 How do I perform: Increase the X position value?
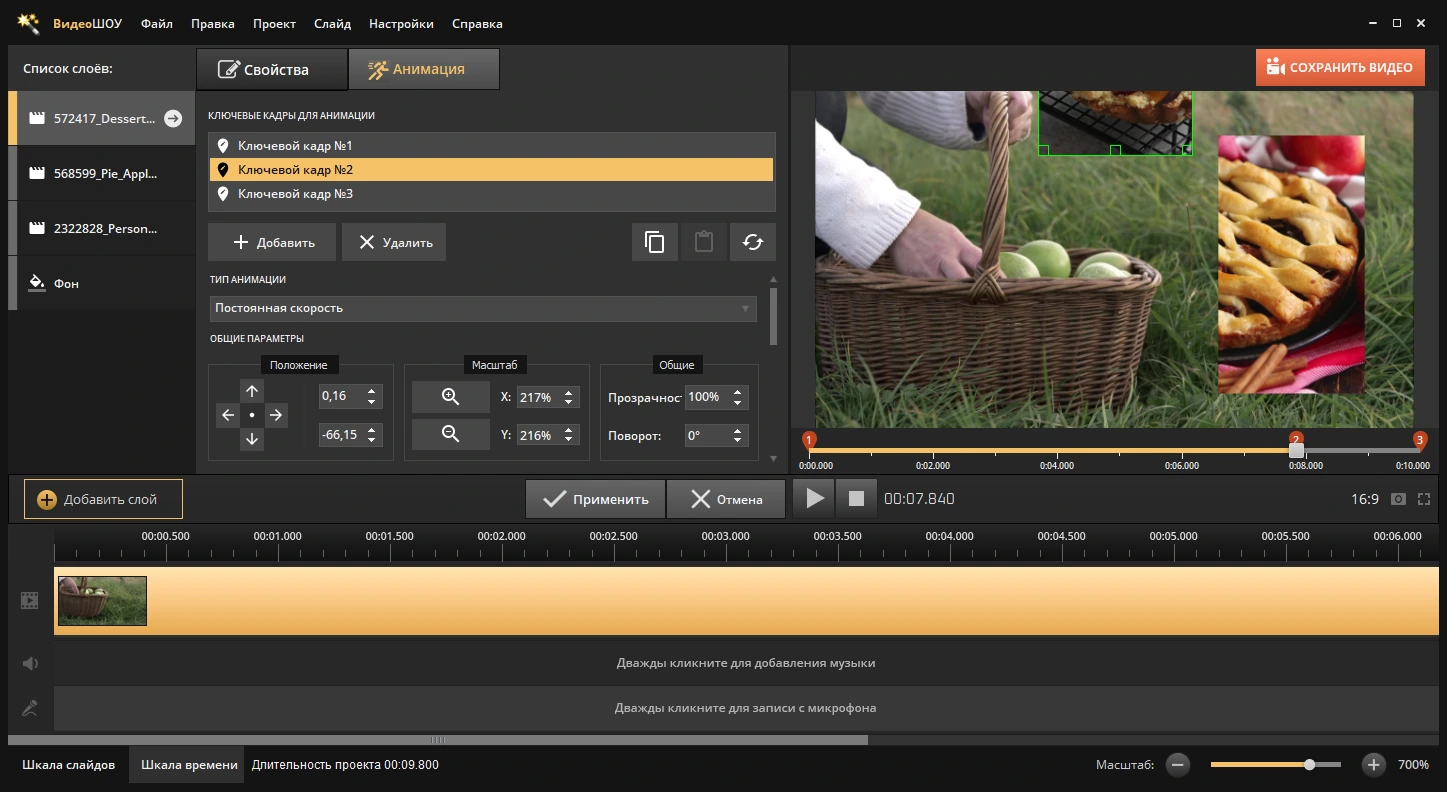point(373,391)
